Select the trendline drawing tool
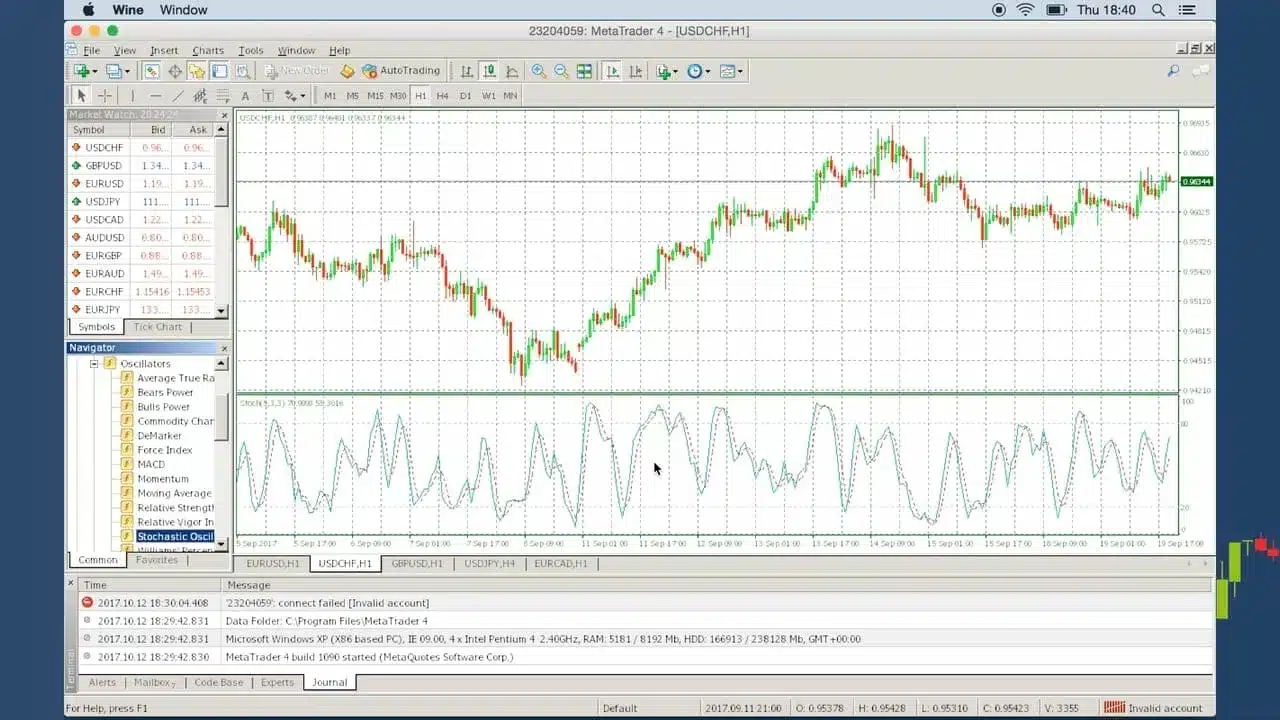Screen dimensions: 1280x720 coord(178,96)
